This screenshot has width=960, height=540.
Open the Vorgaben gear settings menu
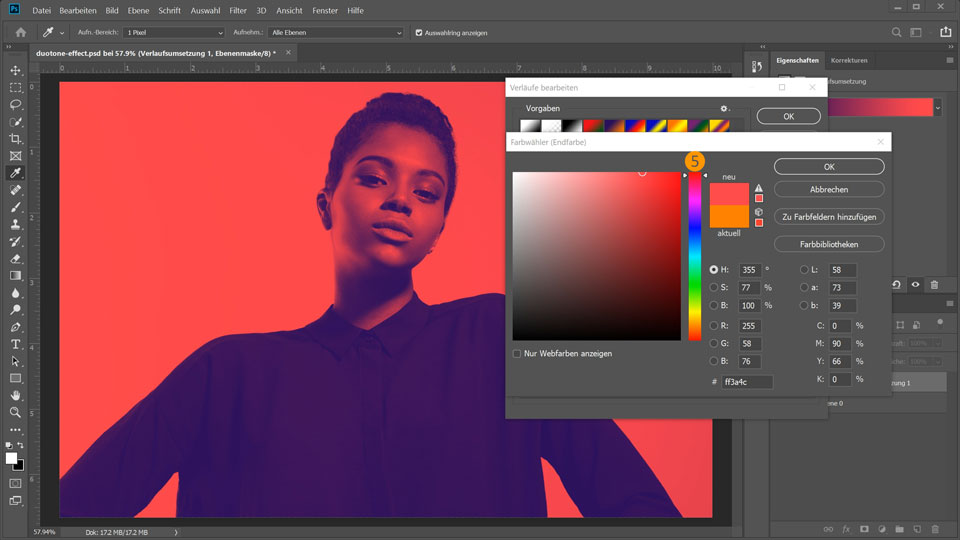[x=724, y=108]
